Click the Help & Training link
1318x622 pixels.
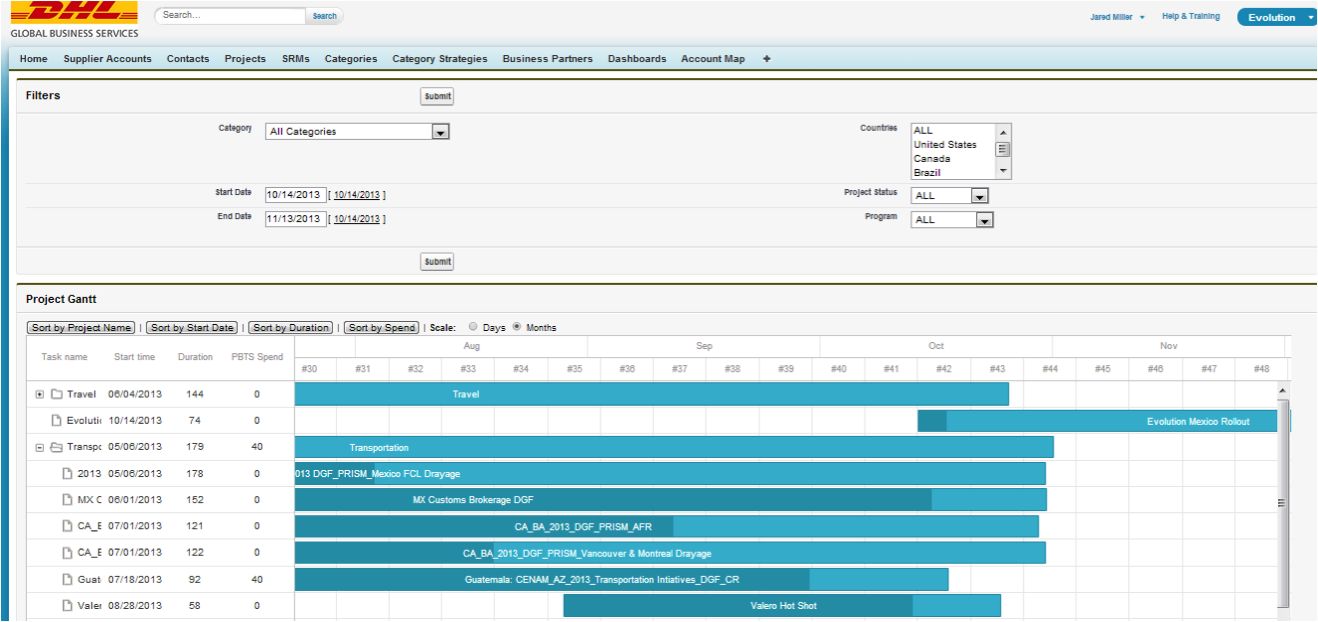[1191, 17]
